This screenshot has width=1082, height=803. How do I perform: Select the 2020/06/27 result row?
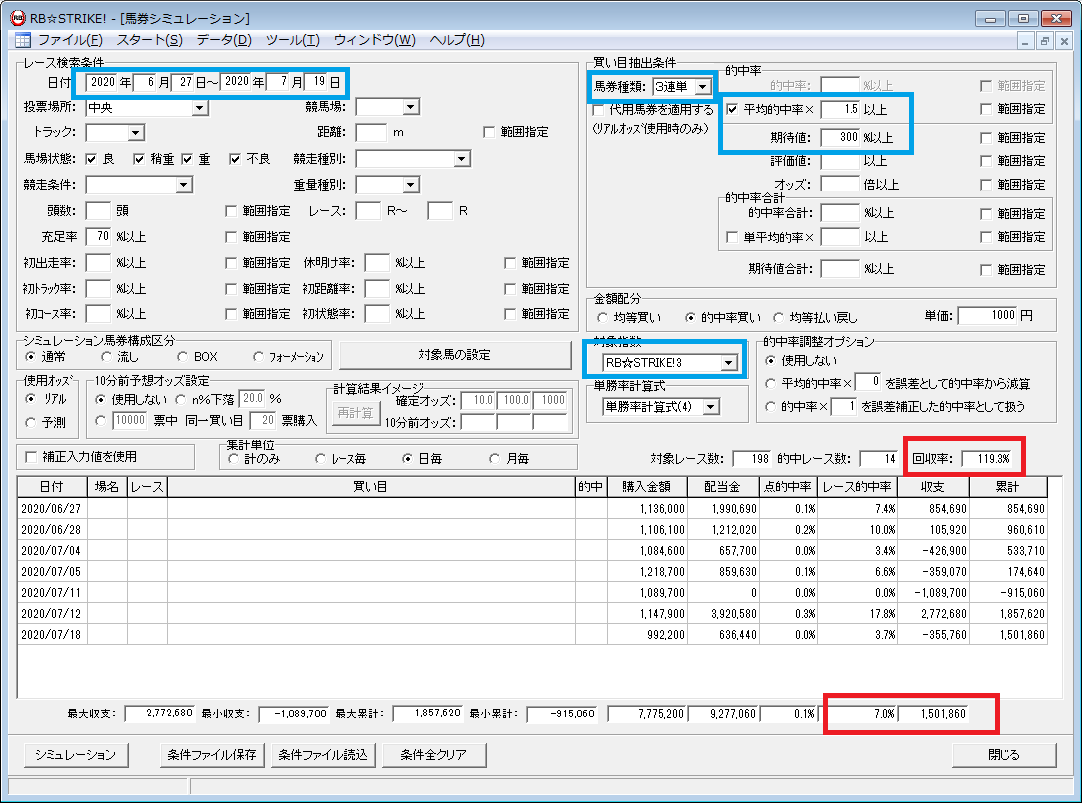point(532,508)
